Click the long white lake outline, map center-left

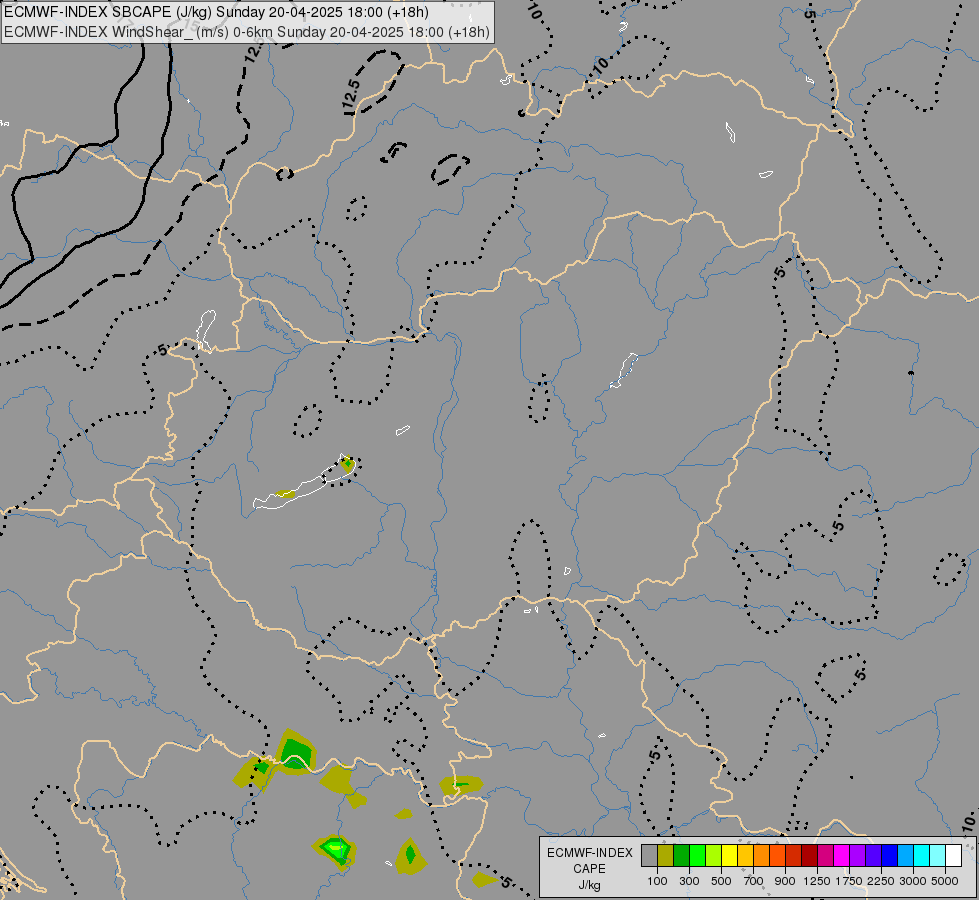[x=305, y=483]
